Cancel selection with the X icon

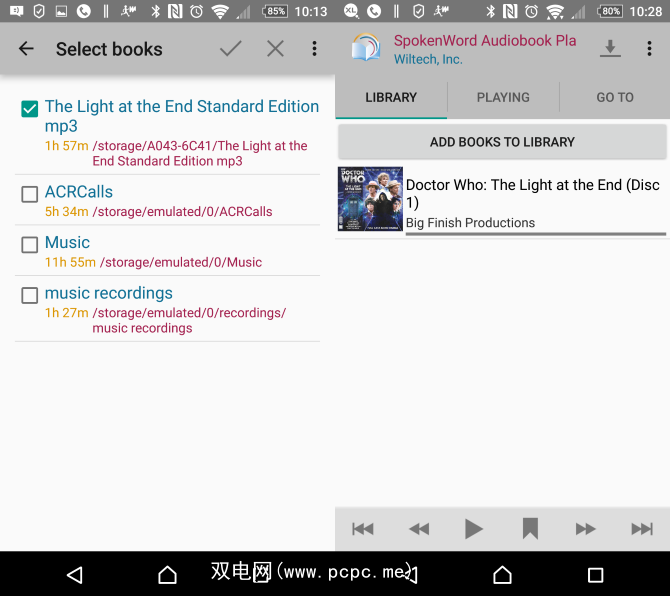(275, 49)
